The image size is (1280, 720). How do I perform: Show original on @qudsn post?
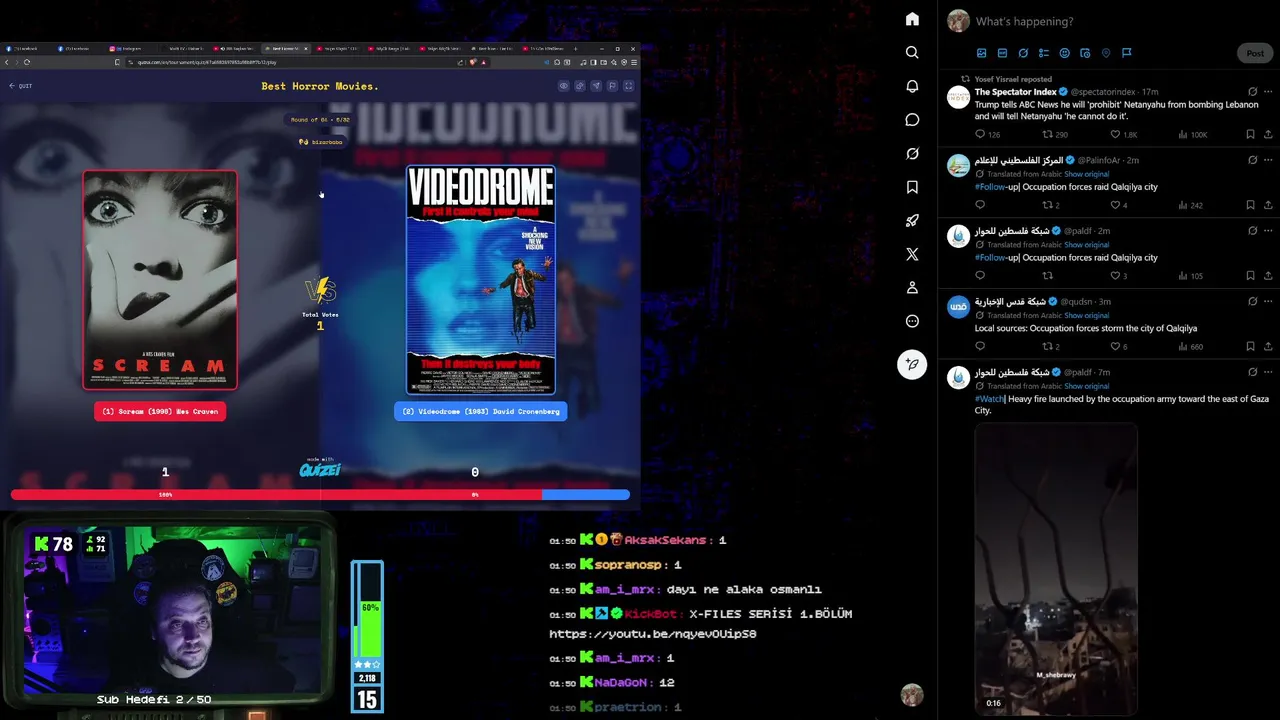tap(1086, 316)
